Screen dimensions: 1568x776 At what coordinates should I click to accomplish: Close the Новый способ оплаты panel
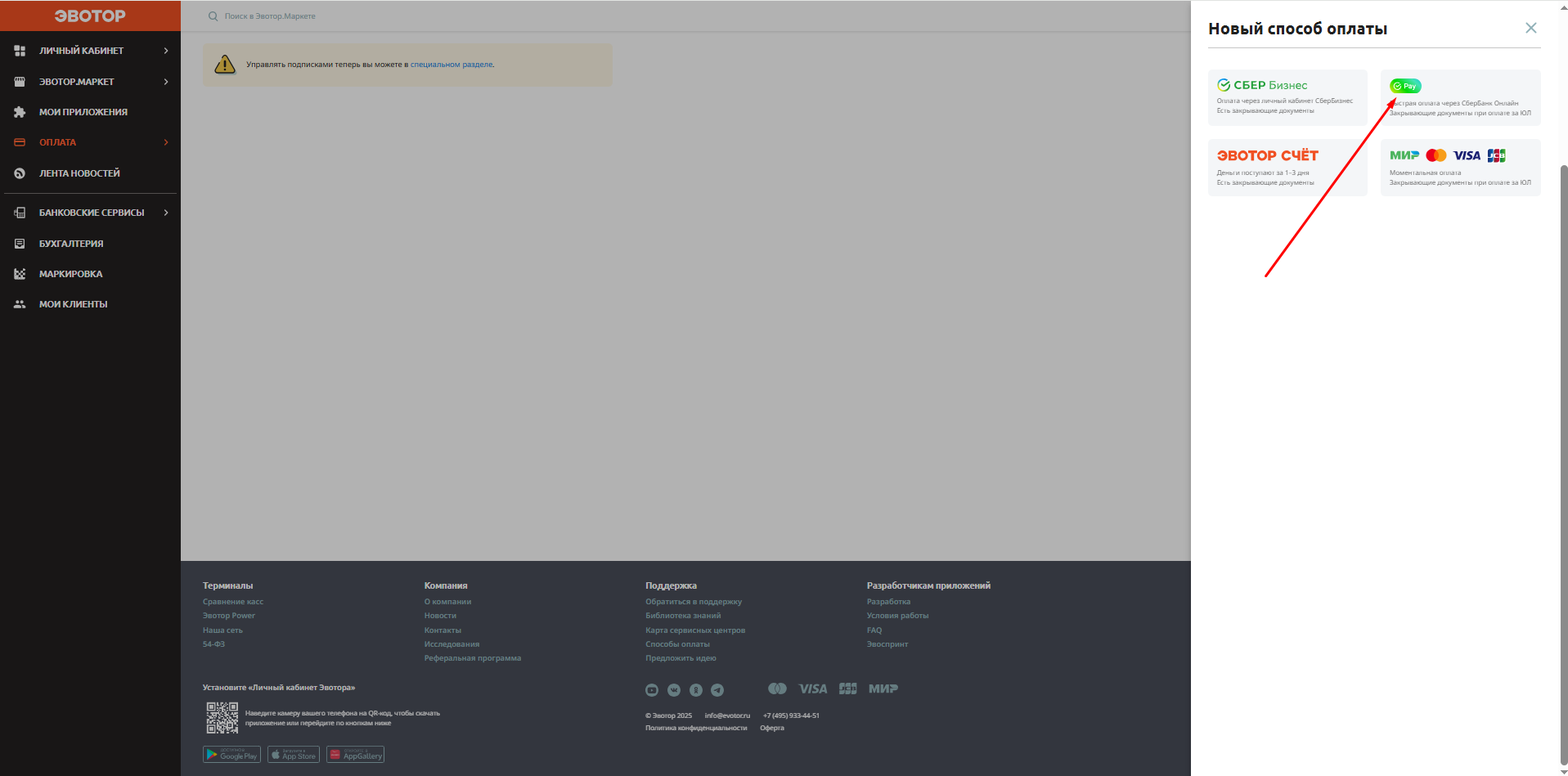coord(1531,28)
